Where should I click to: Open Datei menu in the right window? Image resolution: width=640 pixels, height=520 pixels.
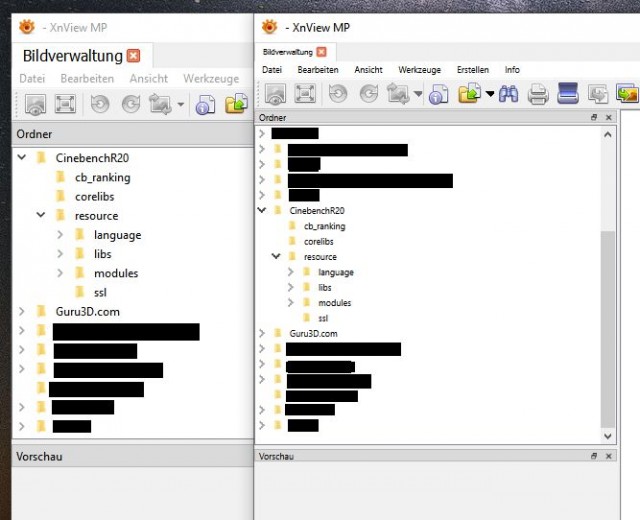(272, 70)
